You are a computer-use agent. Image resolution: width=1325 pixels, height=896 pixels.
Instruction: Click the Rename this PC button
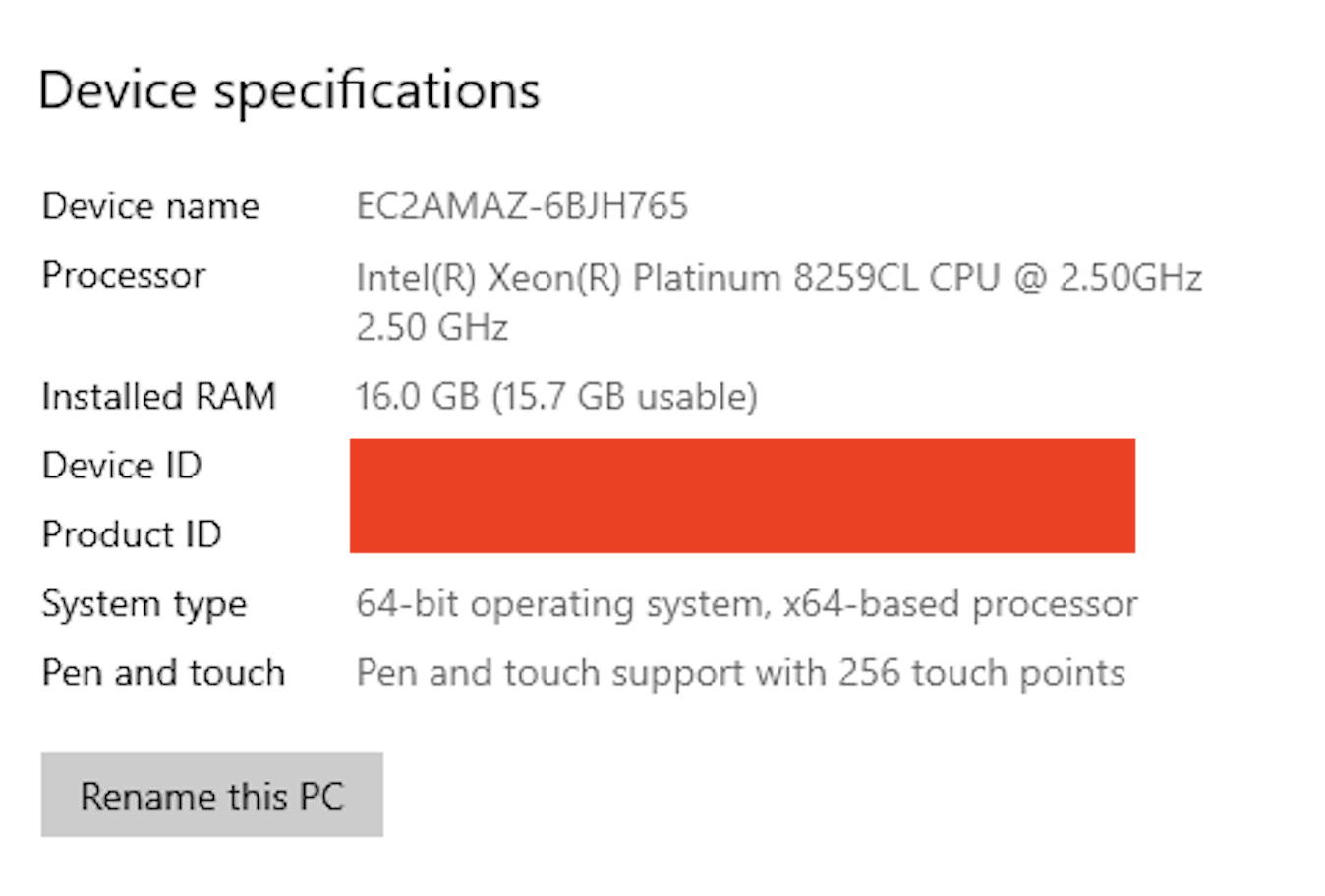(x=211, y=795)
